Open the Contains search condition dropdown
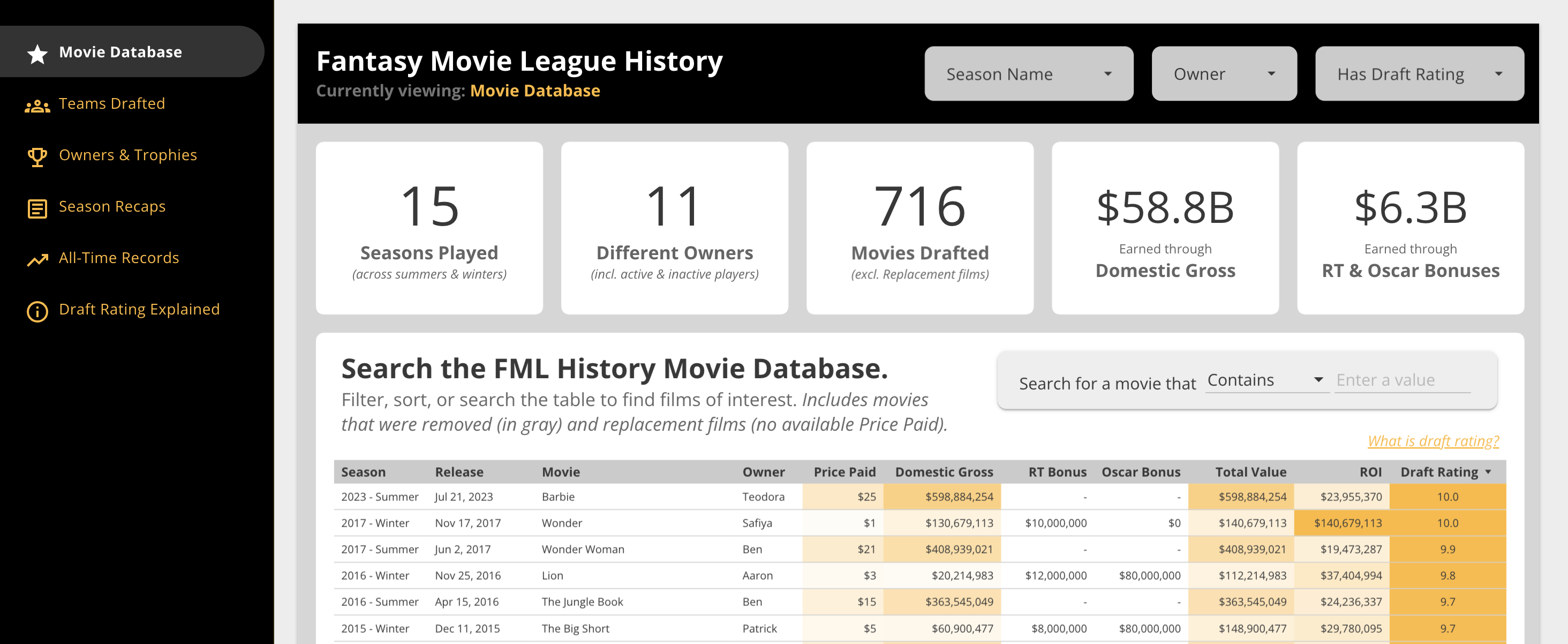The image size is (1568, 644). pos(1267,380)
